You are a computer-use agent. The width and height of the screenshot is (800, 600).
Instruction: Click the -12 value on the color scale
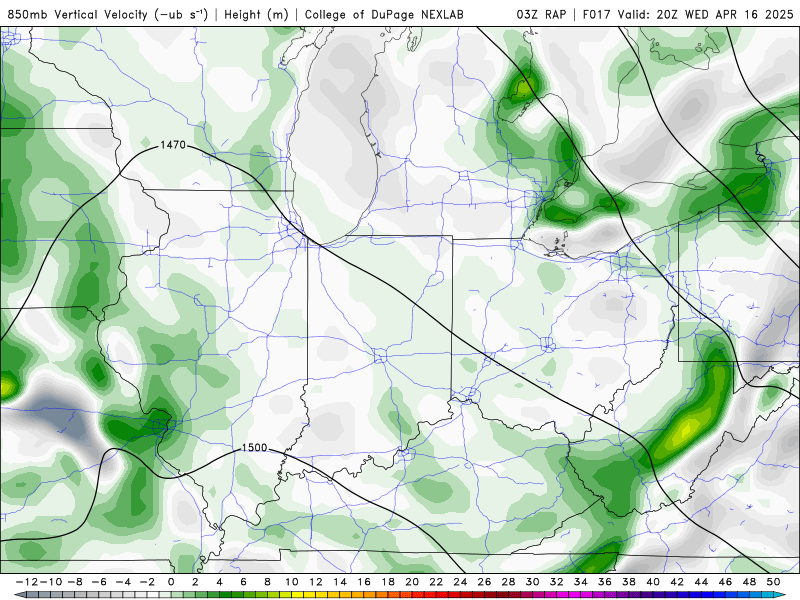(26, 582)
